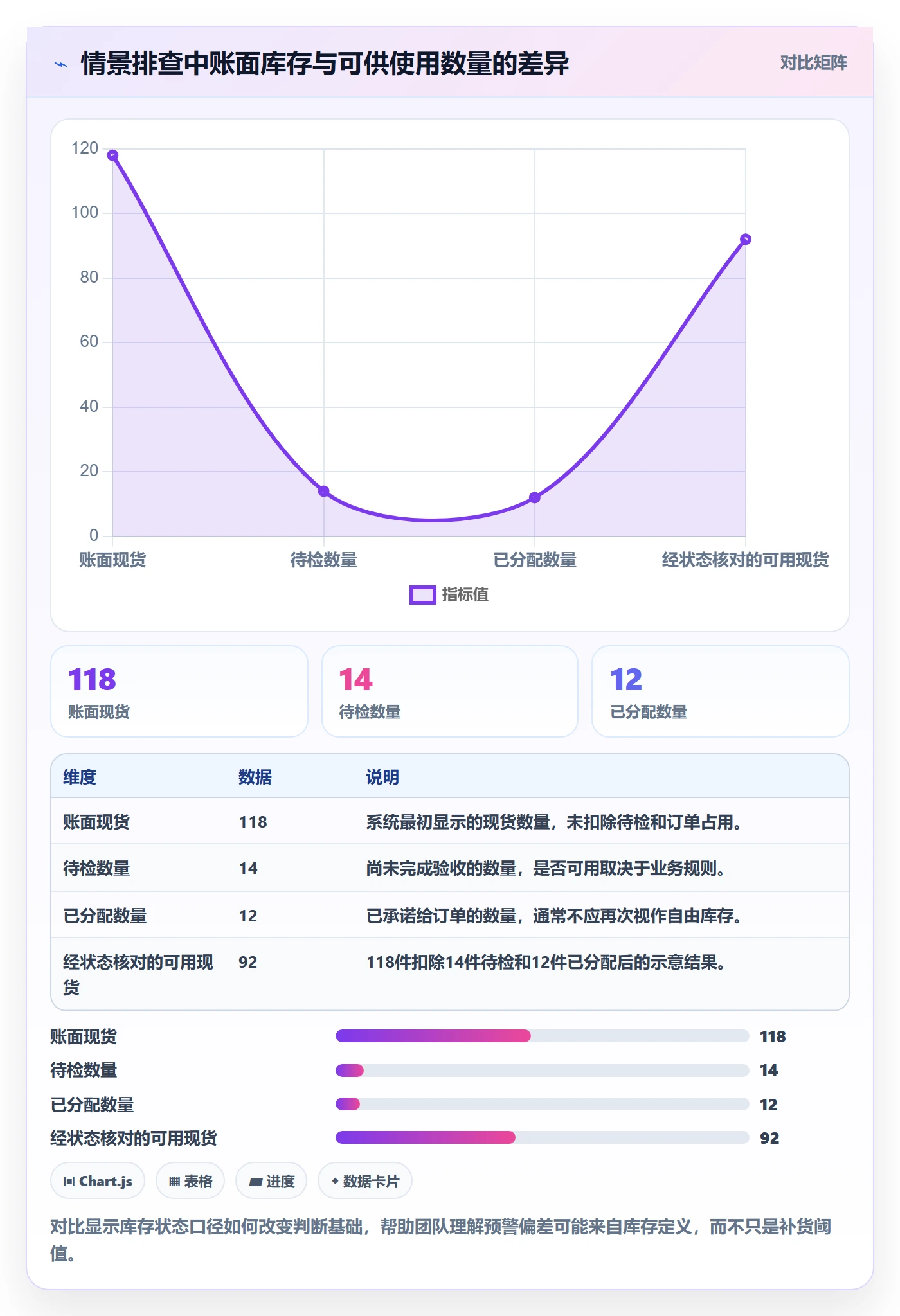This screenshot has width=900, height=1316.
Task: Click the 经状态核对的可用现货 table row label
Action: click(x=138, y=974)
